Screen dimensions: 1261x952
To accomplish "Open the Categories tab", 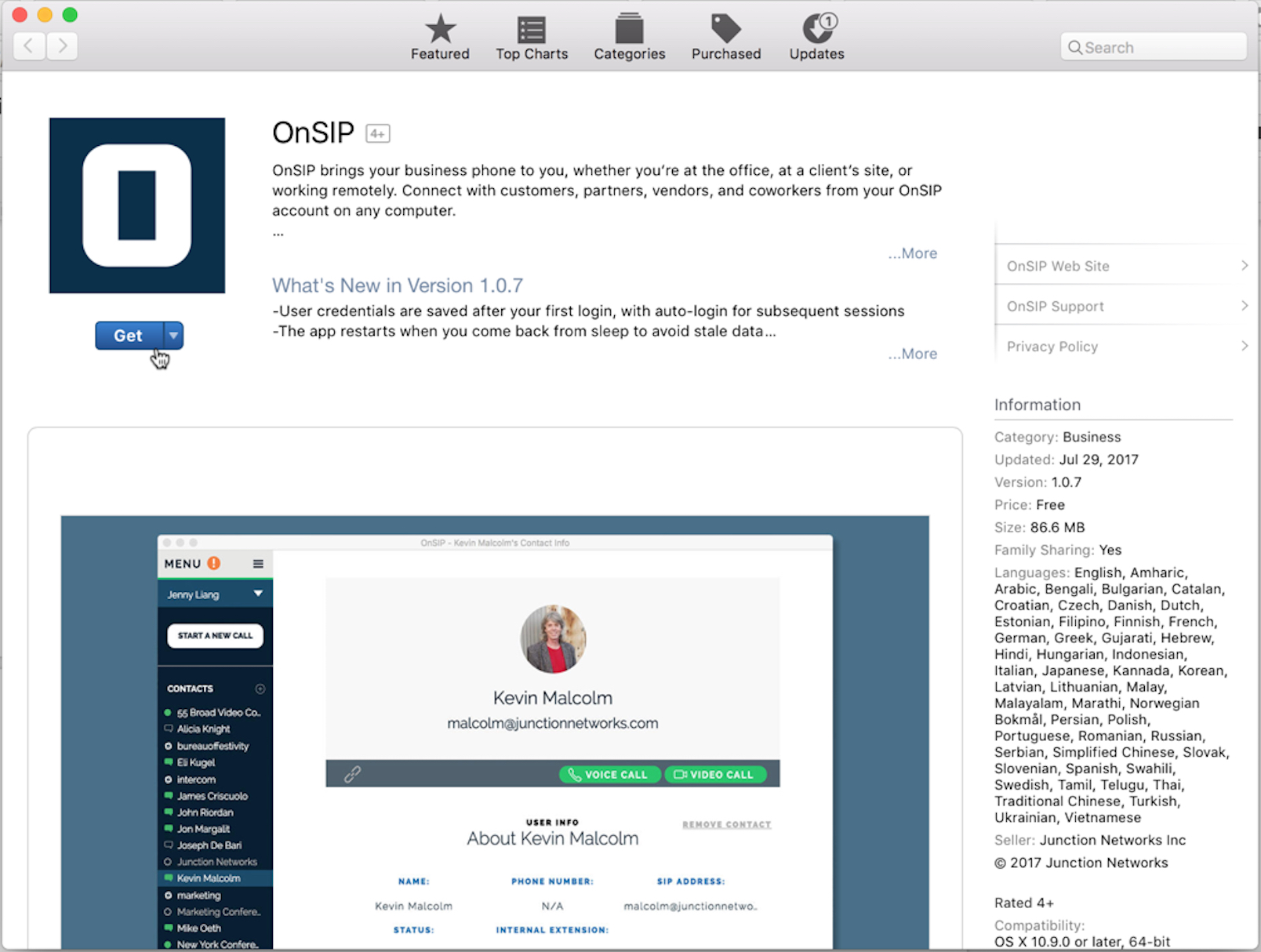I will (x=629, y=38).
